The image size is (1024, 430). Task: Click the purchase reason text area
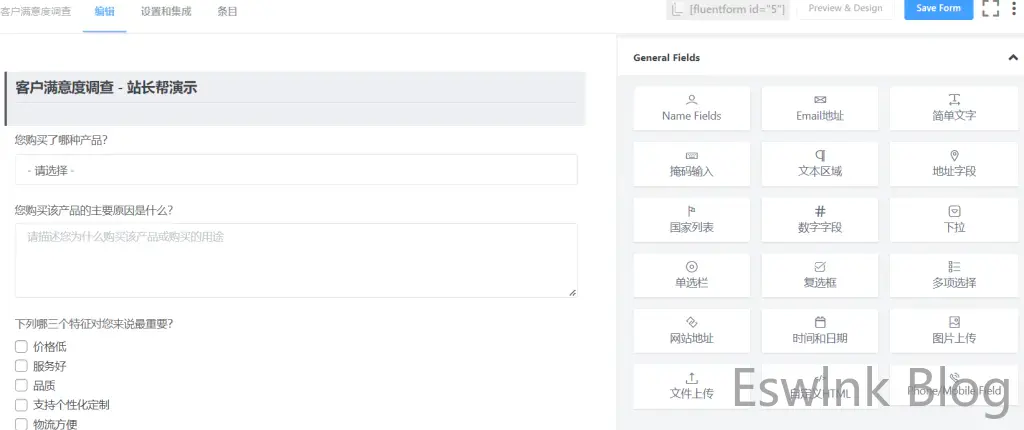point(296,260)
